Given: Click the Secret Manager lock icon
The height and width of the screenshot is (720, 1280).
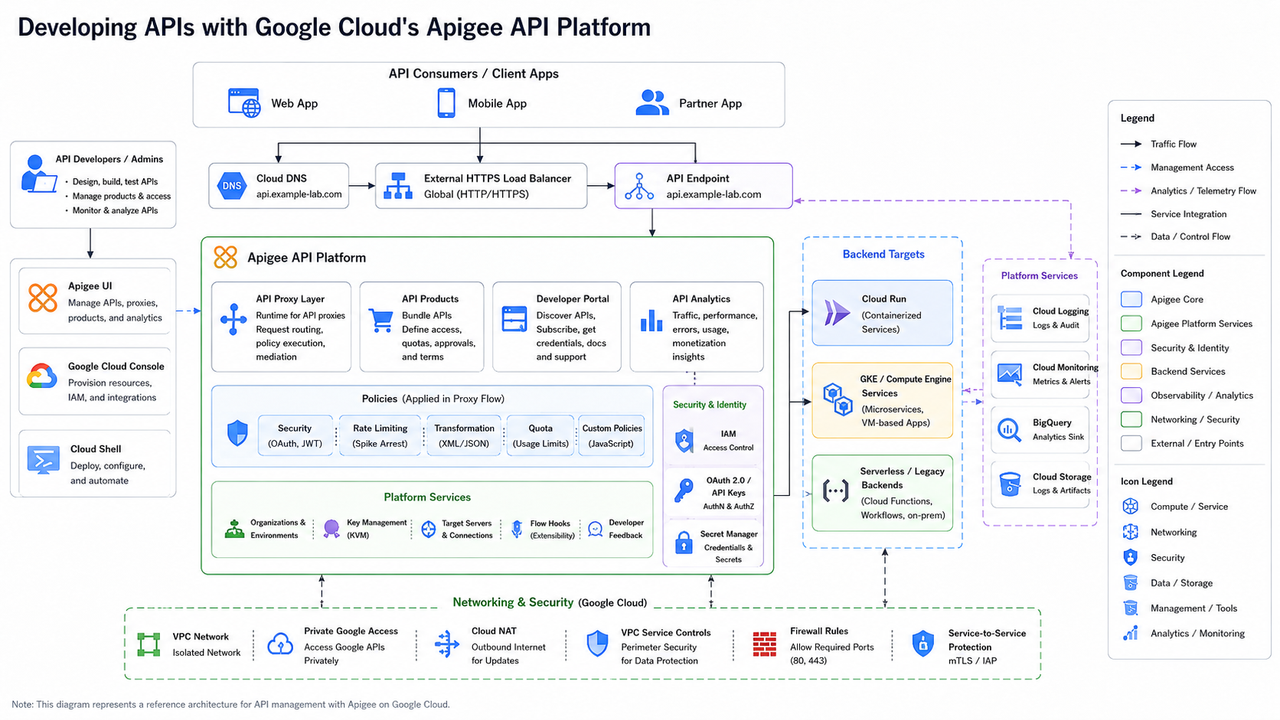Looking at the screenshot, I should pos(684,543).
